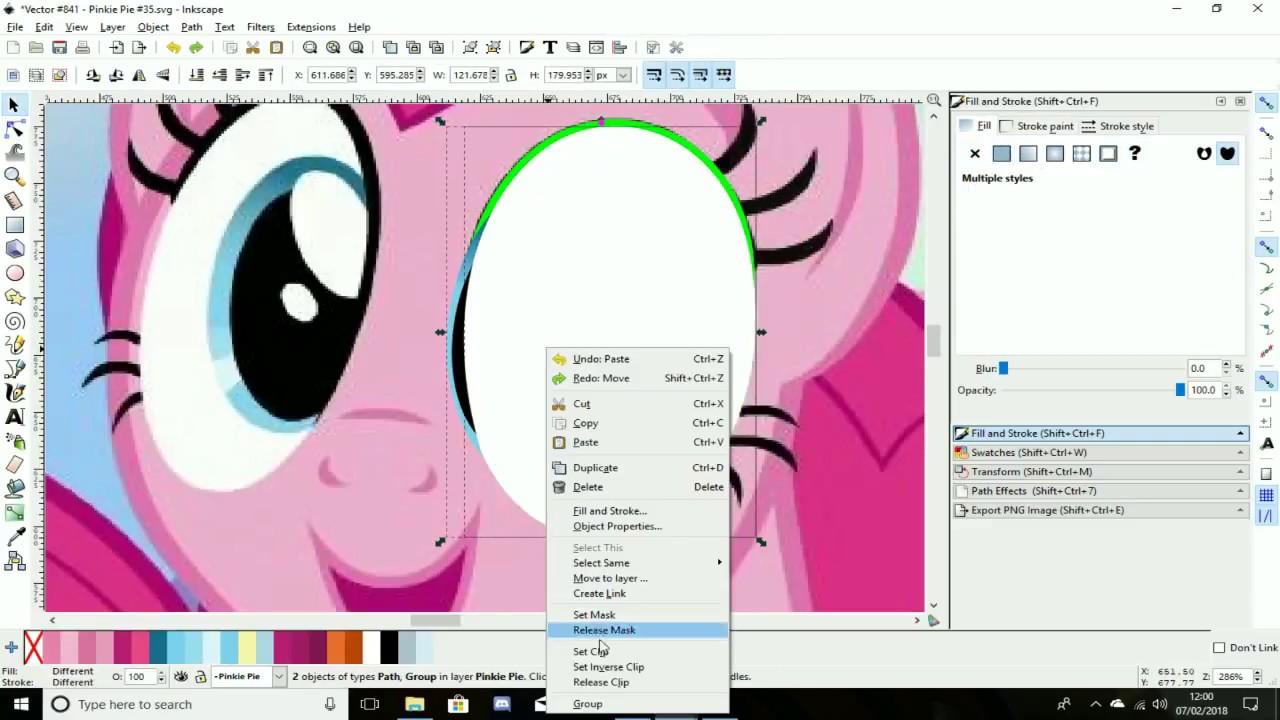
Task: Open the Path menu
Action: (191, 27)
